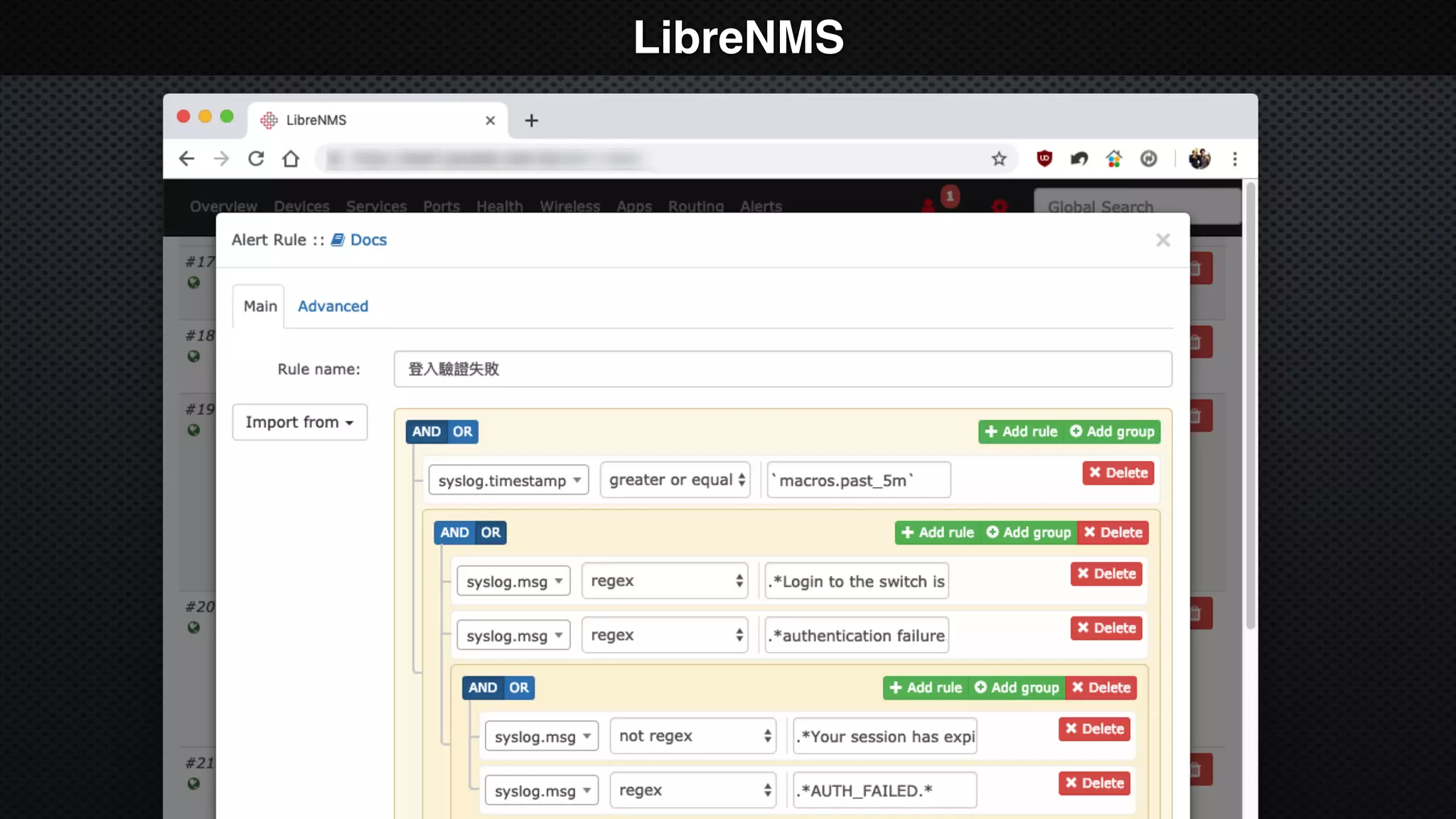Add rule in the second-level group
Image resolution: width=1456 pixels, height=819 pixels.
[x=937, y=532]
